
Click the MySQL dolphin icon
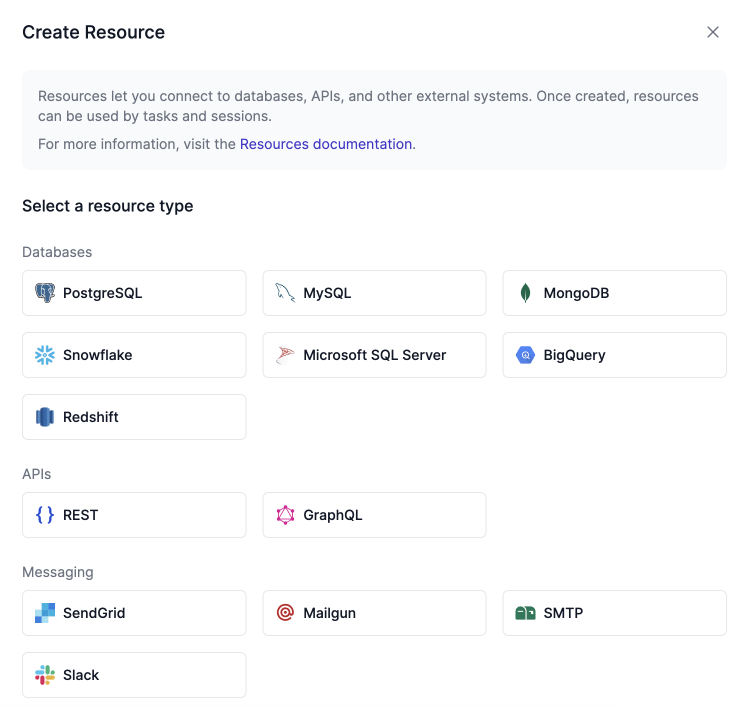pos(285,293)
